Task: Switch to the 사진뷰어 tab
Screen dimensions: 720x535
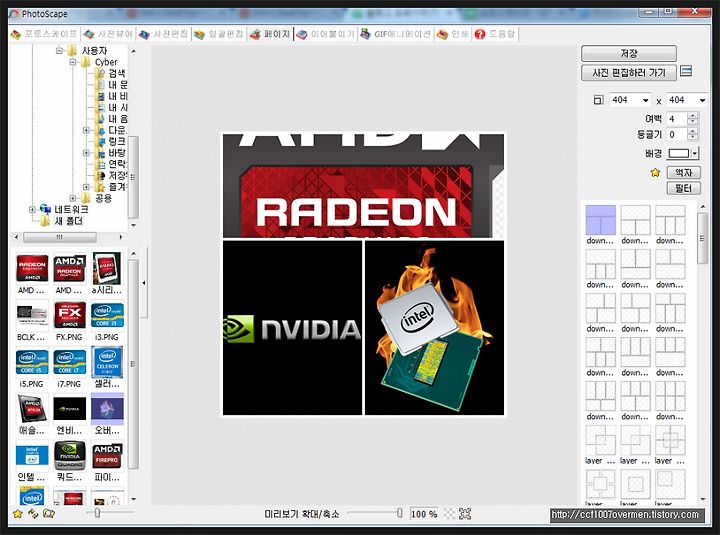Action: (109, 34)
